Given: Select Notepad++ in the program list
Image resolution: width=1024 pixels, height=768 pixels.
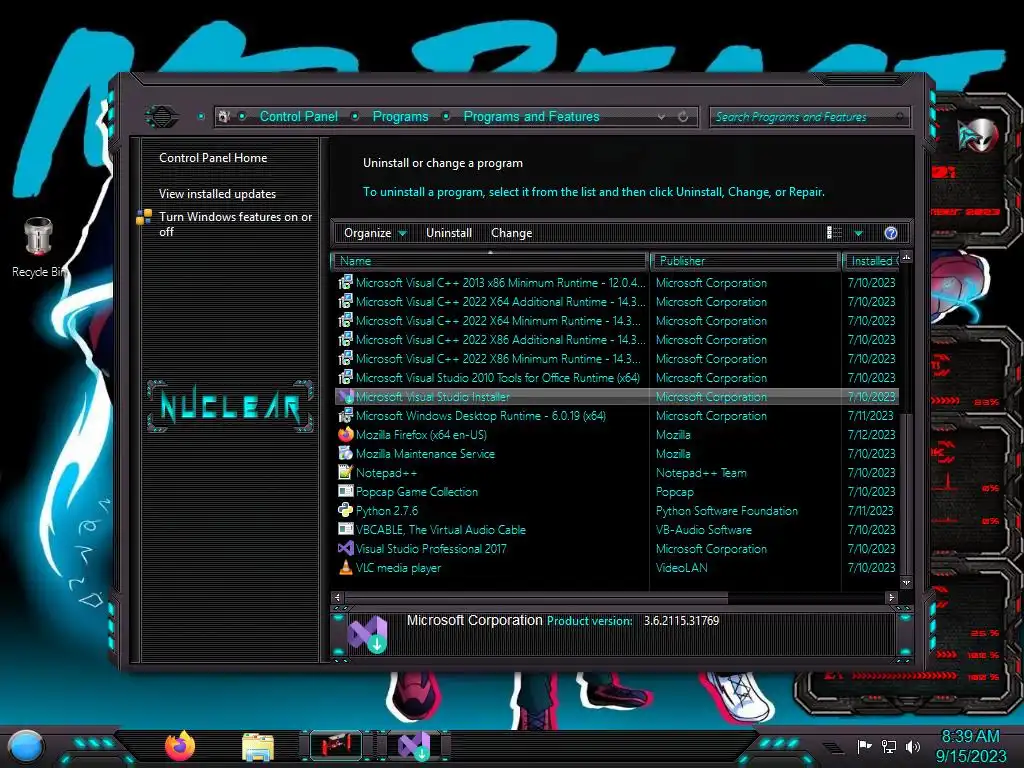Looking at the screenshot, I should [x=618, y=472].
